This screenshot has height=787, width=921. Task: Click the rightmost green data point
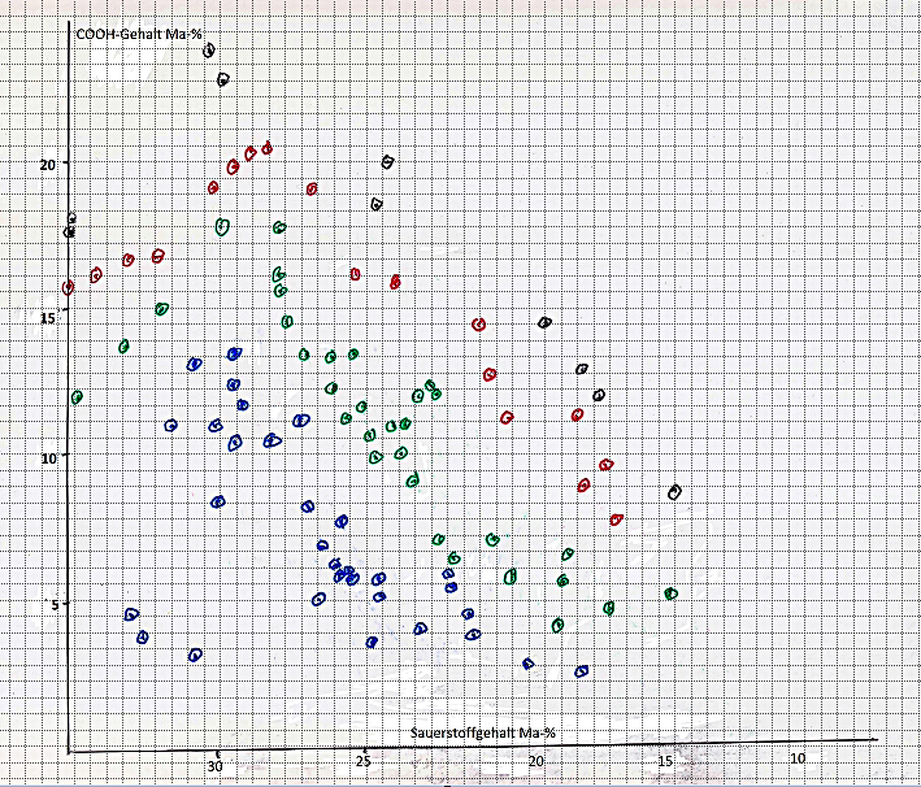point(671,594)
